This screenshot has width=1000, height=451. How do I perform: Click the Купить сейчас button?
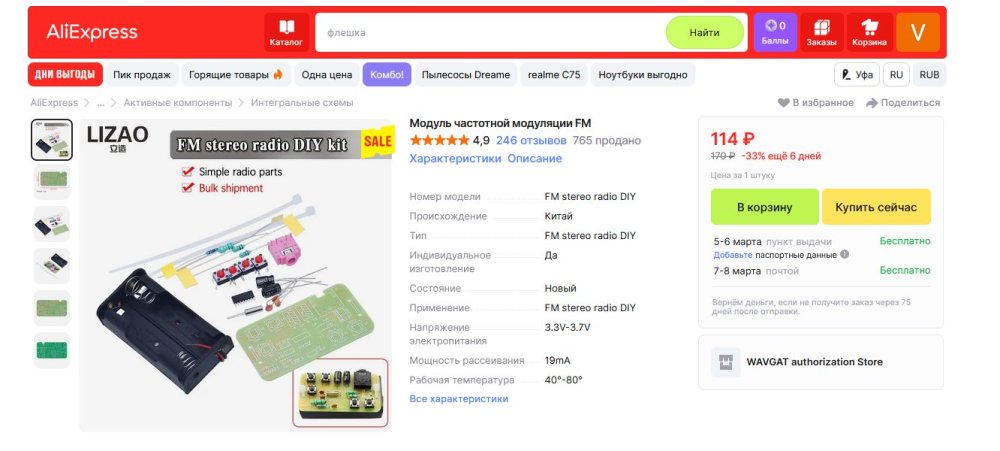pos(876,207)
